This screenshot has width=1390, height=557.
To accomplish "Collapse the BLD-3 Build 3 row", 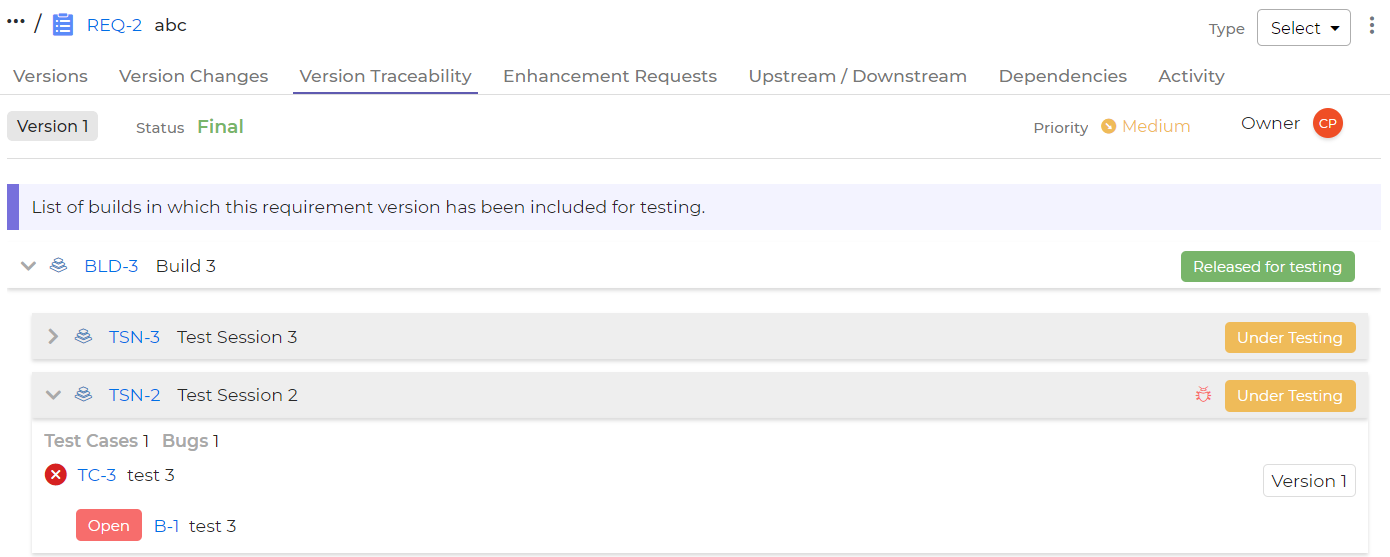I will coord(28,266).
